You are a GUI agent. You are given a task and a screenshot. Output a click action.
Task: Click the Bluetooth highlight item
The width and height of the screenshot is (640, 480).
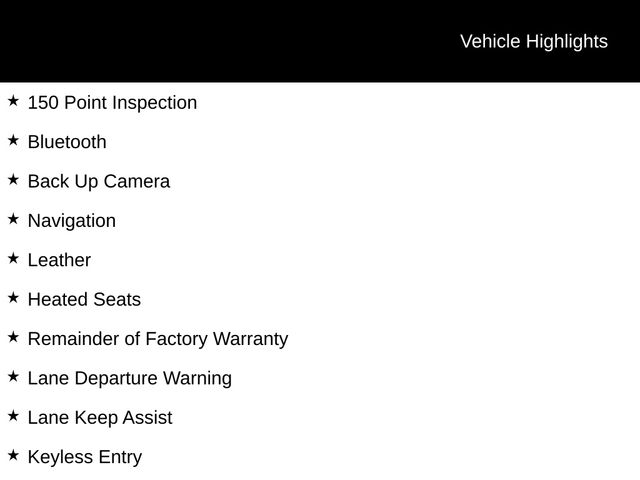point(67,142)
